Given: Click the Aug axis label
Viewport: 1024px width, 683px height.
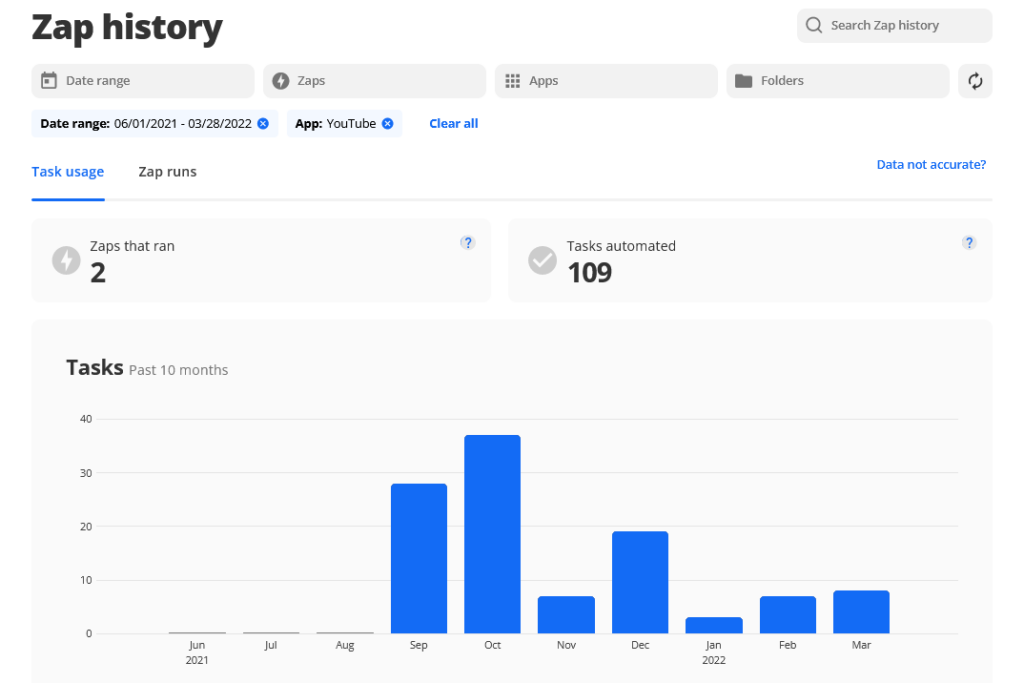Looking at the screenshot, I should point(345,645).
